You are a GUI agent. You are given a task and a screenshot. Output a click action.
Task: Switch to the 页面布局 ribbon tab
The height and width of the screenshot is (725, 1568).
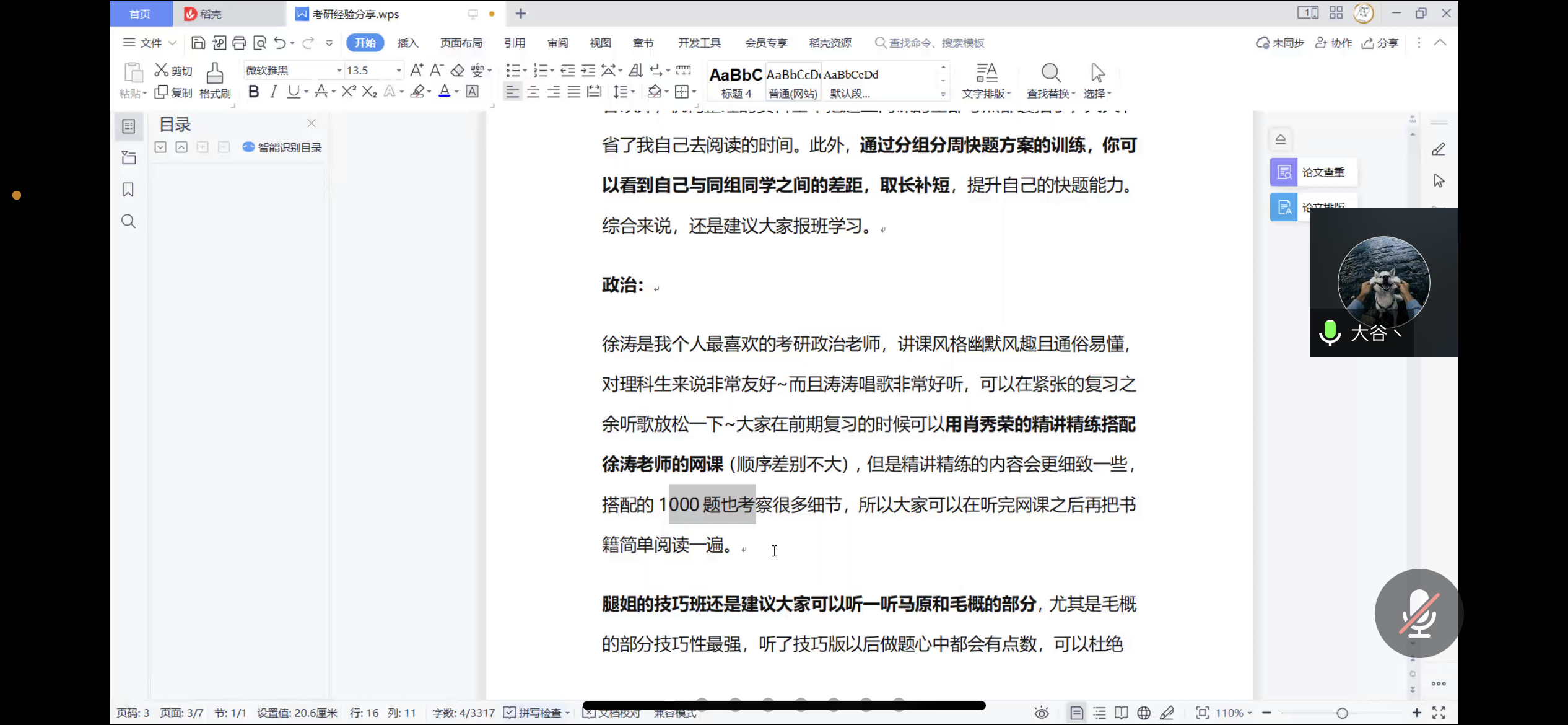(x=461, y=43)
